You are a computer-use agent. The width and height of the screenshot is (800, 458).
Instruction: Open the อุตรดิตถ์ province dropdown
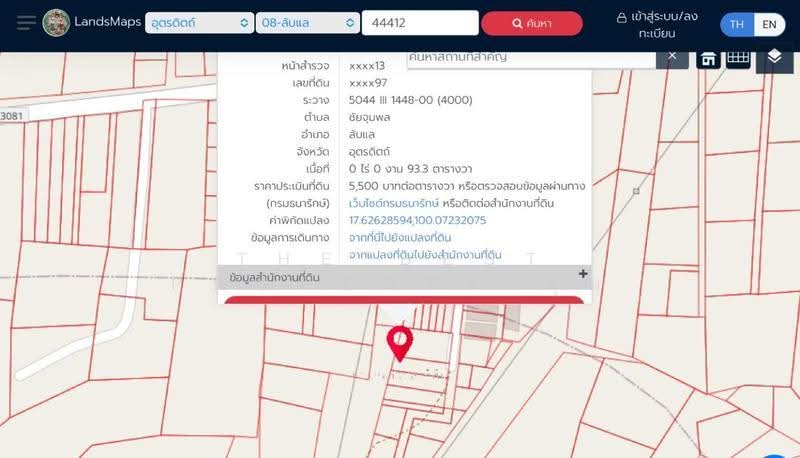[x=199, y=23]
